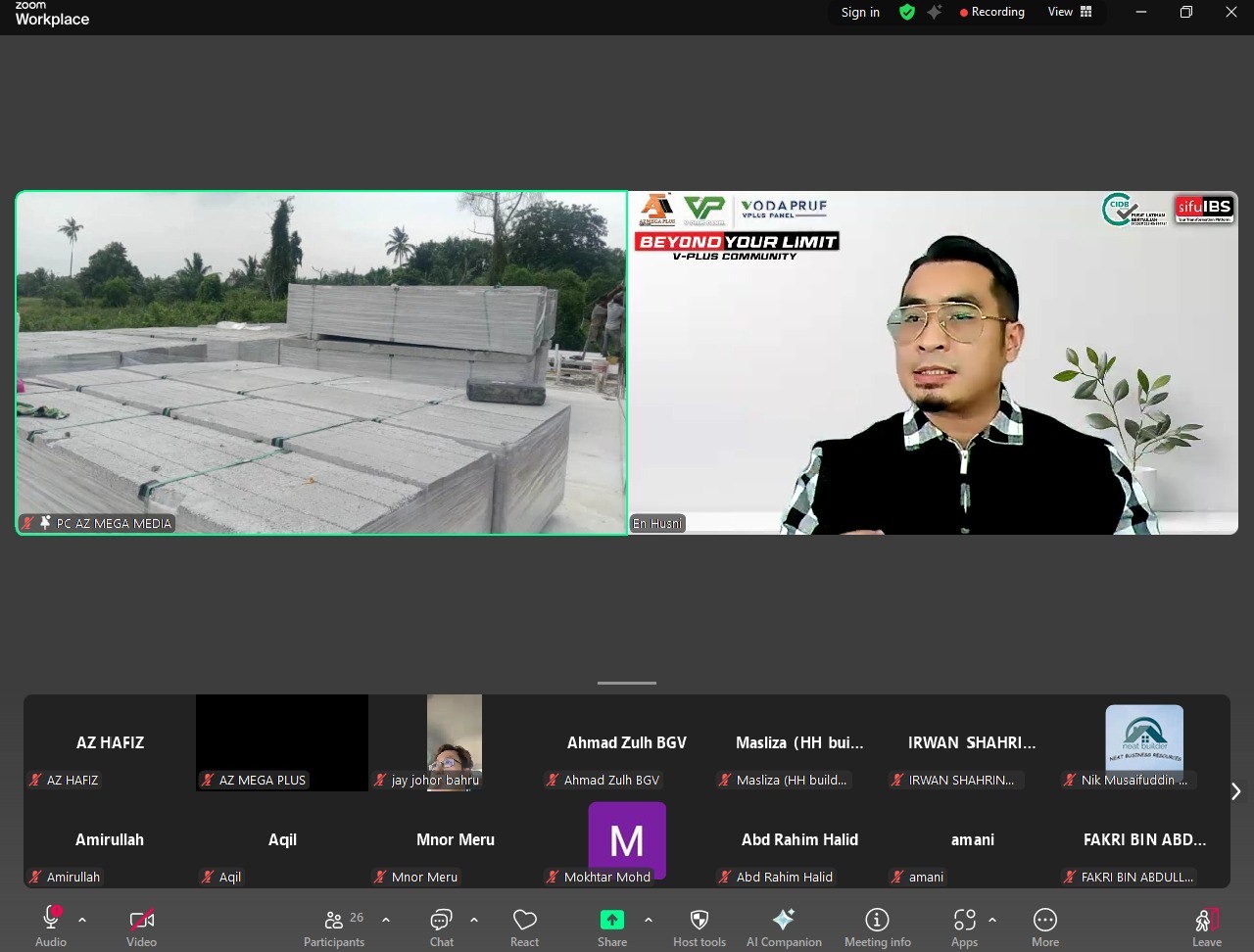
Task: Minimize the Zoom window
Action: 1140,12
